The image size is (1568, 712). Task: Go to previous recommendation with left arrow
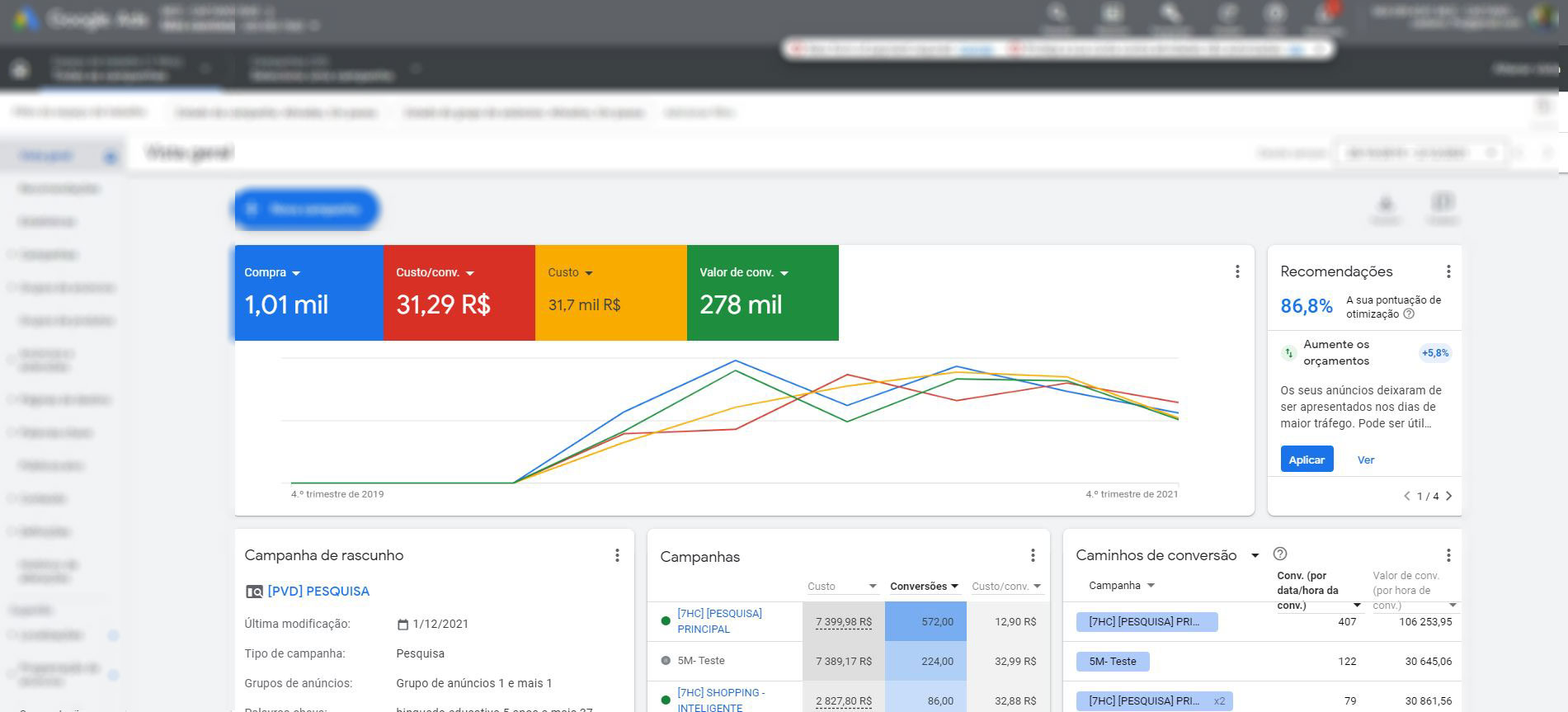click(1407, 496)
